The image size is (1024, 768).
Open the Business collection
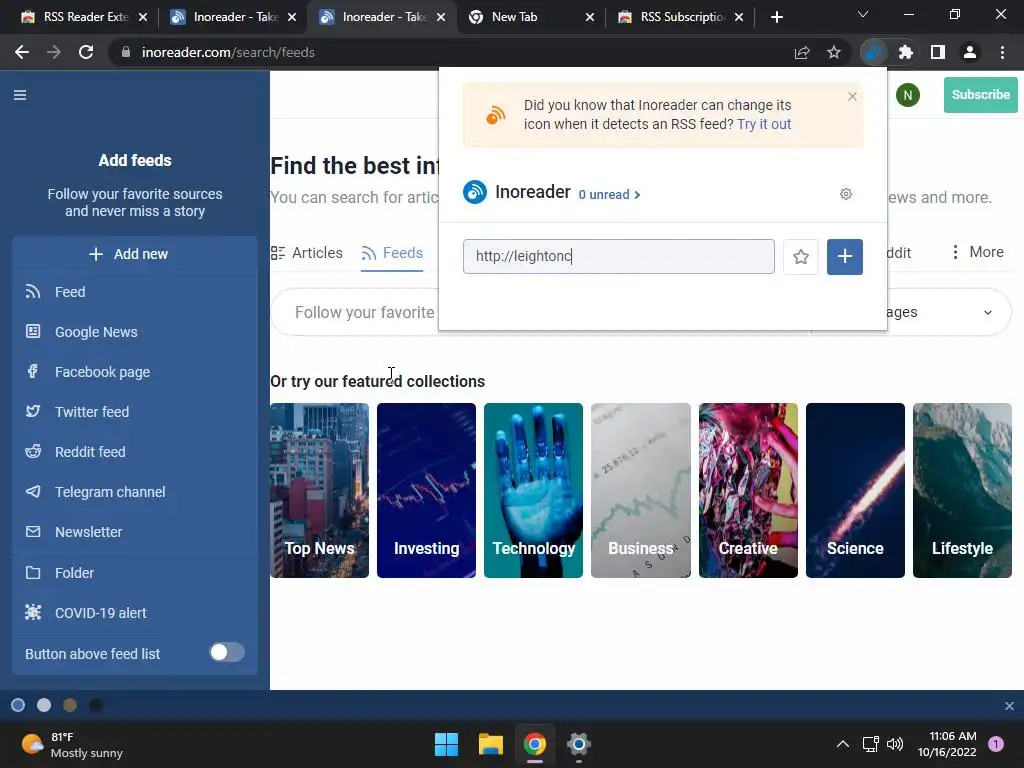[x=641, y=490]
